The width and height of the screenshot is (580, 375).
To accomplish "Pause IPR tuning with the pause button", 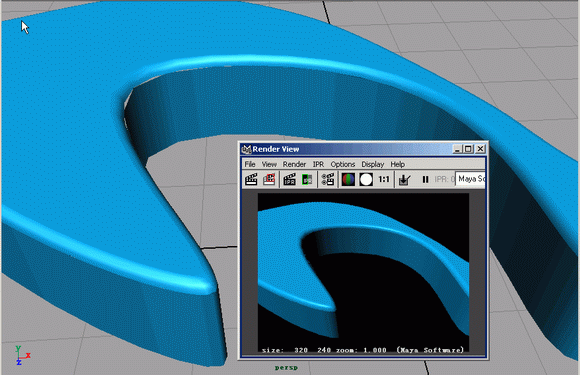I will point(425,179).
